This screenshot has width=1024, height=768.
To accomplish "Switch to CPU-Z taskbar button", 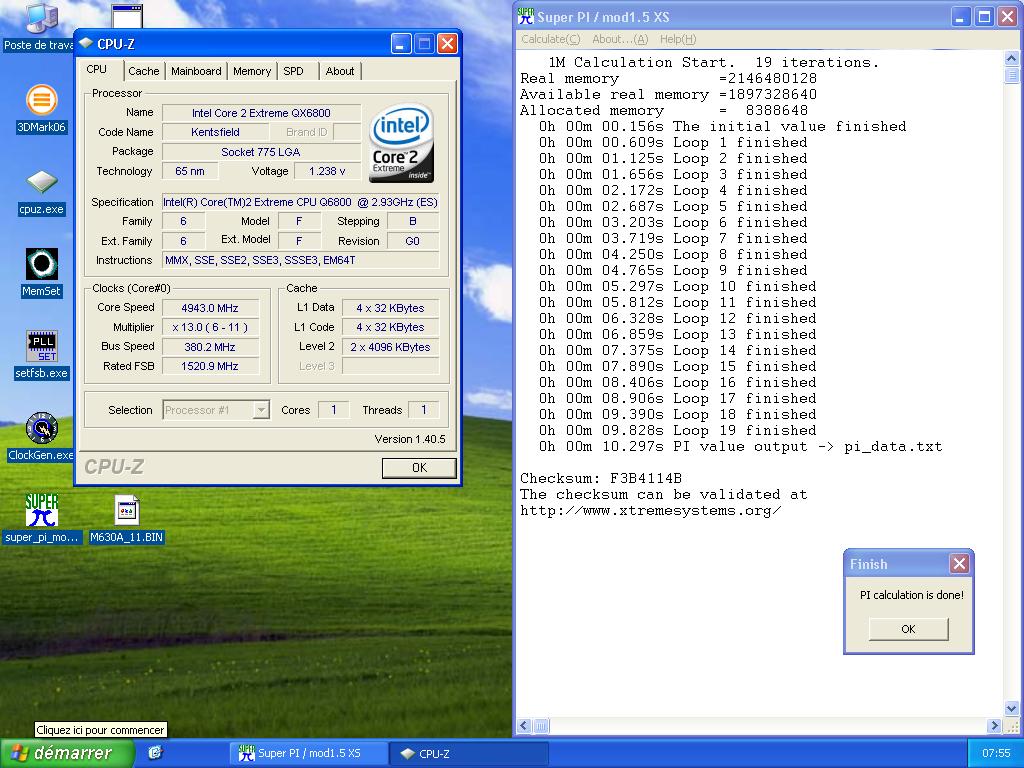I will pyautogui.click(x=467, y=753).
